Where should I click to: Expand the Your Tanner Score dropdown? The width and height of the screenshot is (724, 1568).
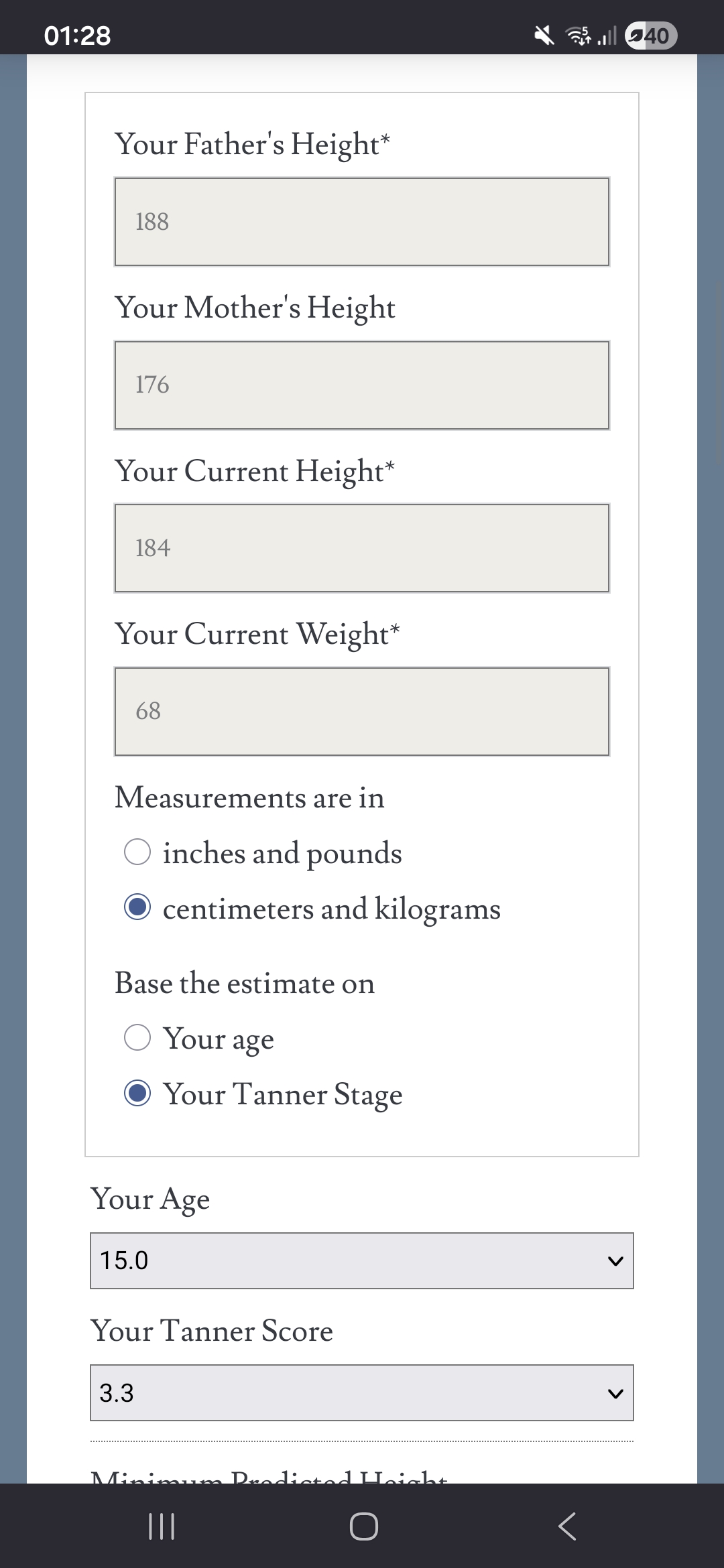pos(362,1392)
